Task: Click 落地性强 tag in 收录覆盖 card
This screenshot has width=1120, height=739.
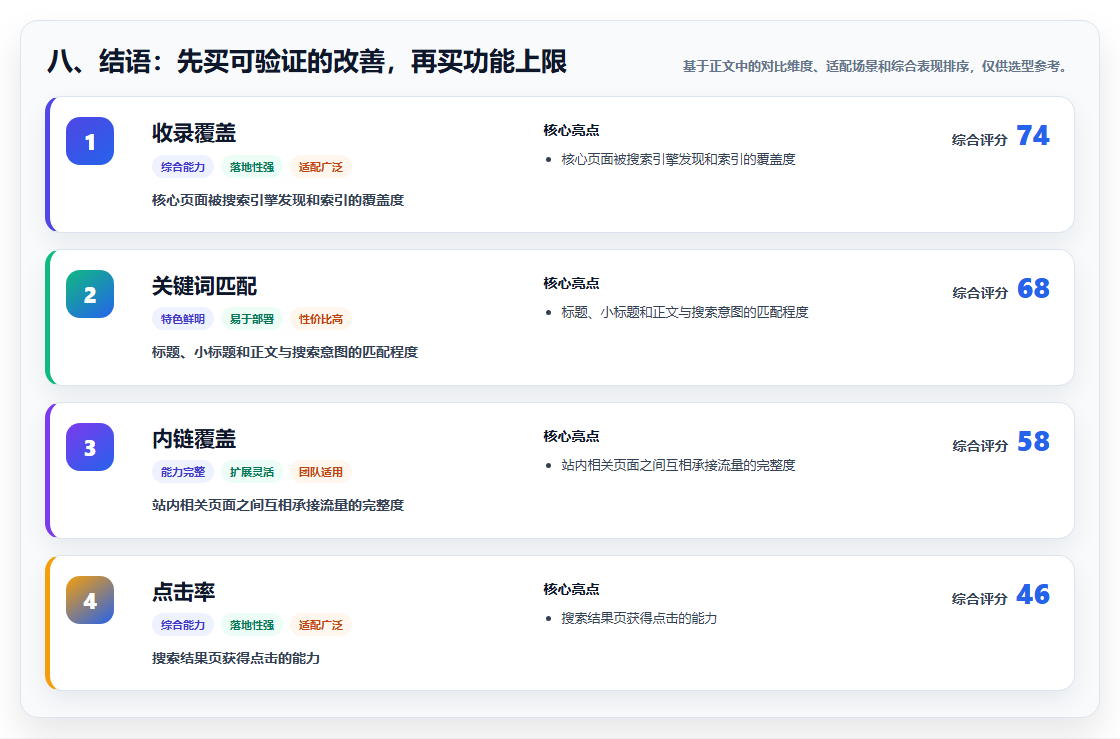Action: click(x=252, y=167)
